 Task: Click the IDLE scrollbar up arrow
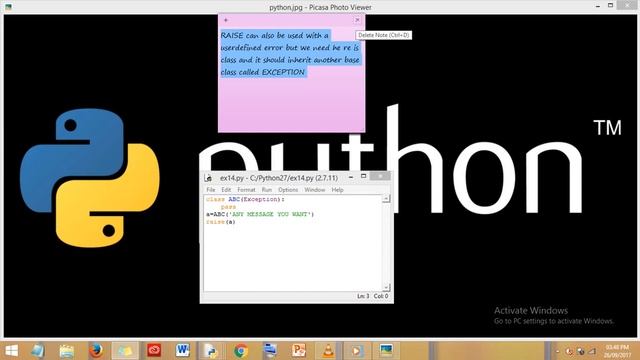point(386,199)
